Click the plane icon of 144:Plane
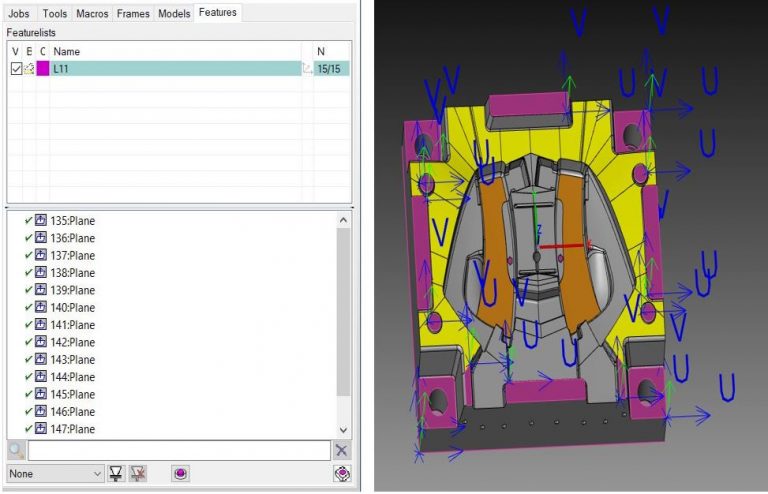 (x=41, y=377)
